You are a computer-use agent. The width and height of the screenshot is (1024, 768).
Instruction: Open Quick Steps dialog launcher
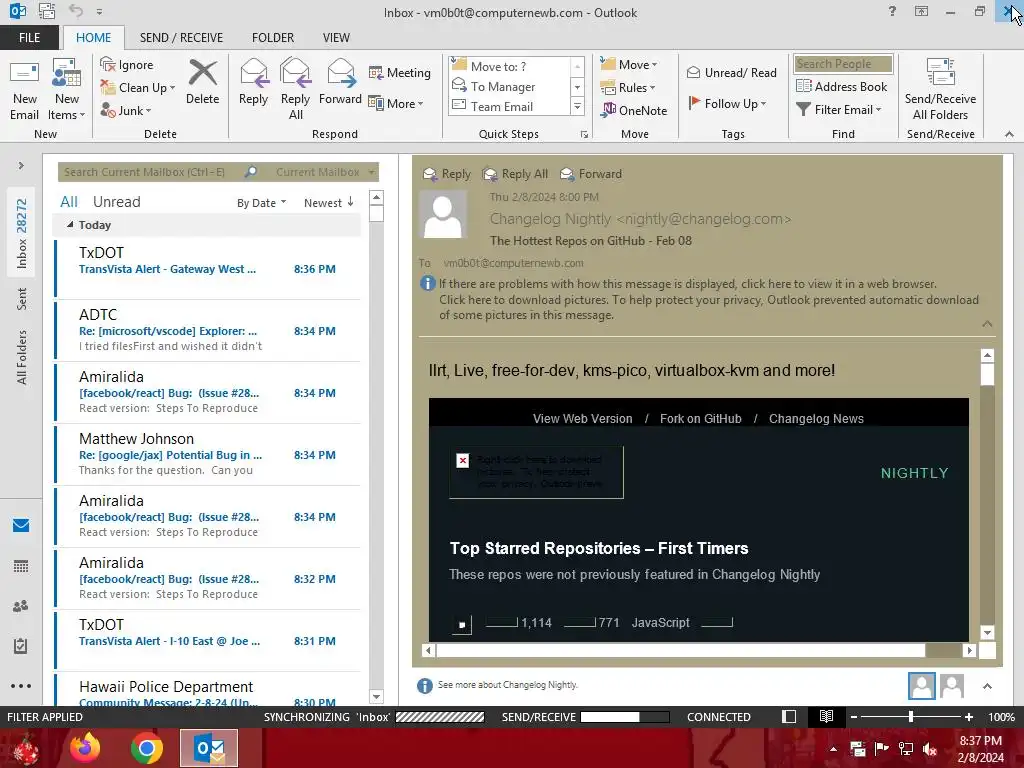[x=584, y=135]
